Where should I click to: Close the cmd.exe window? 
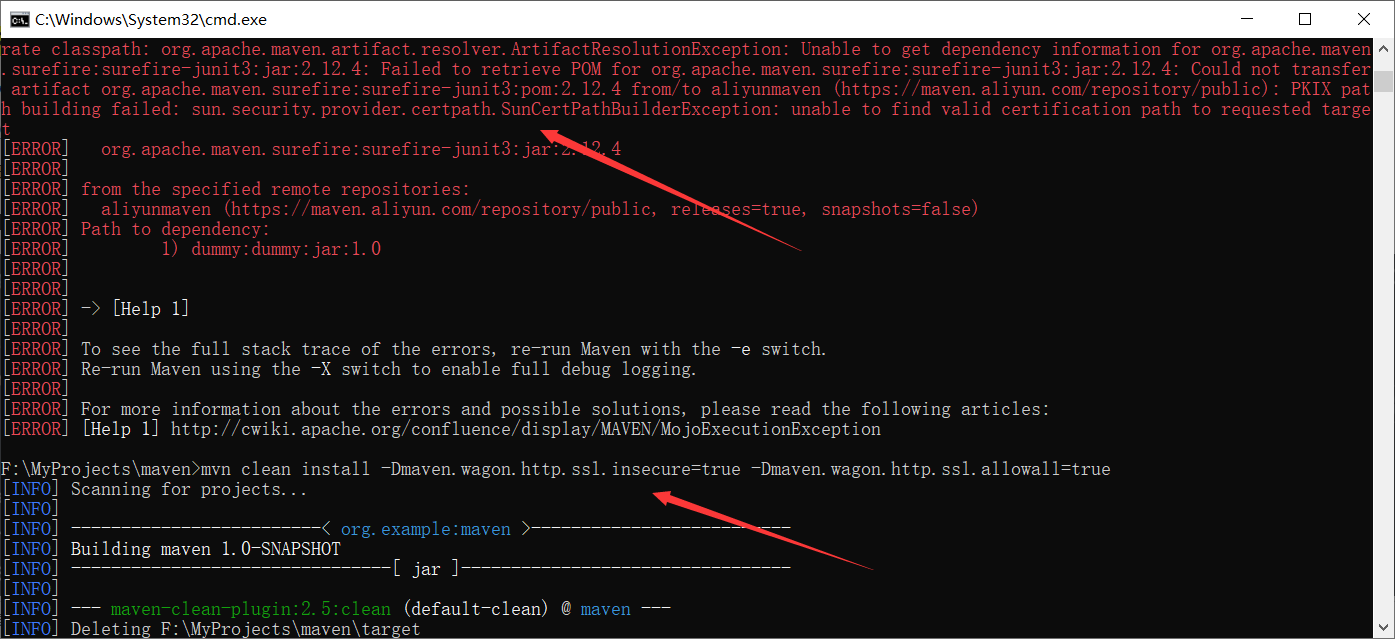click(1364, 19)
